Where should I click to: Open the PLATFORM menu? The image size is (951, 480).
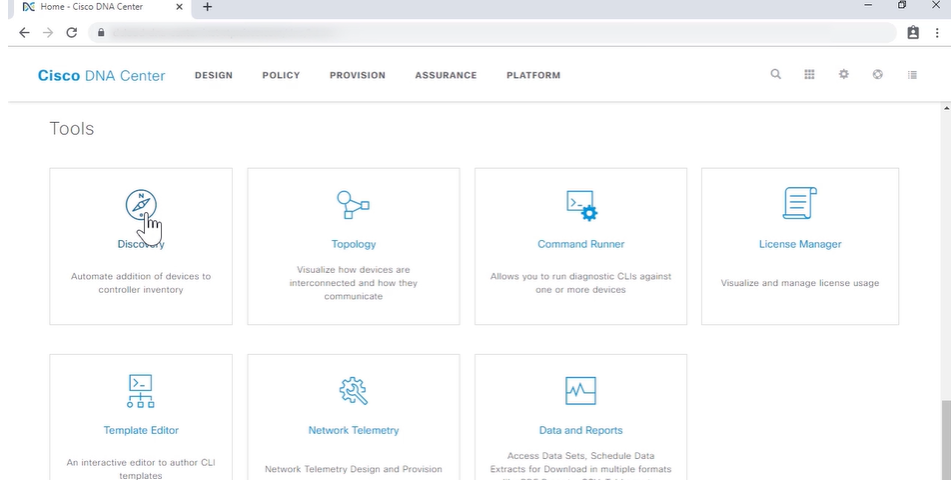533,75
